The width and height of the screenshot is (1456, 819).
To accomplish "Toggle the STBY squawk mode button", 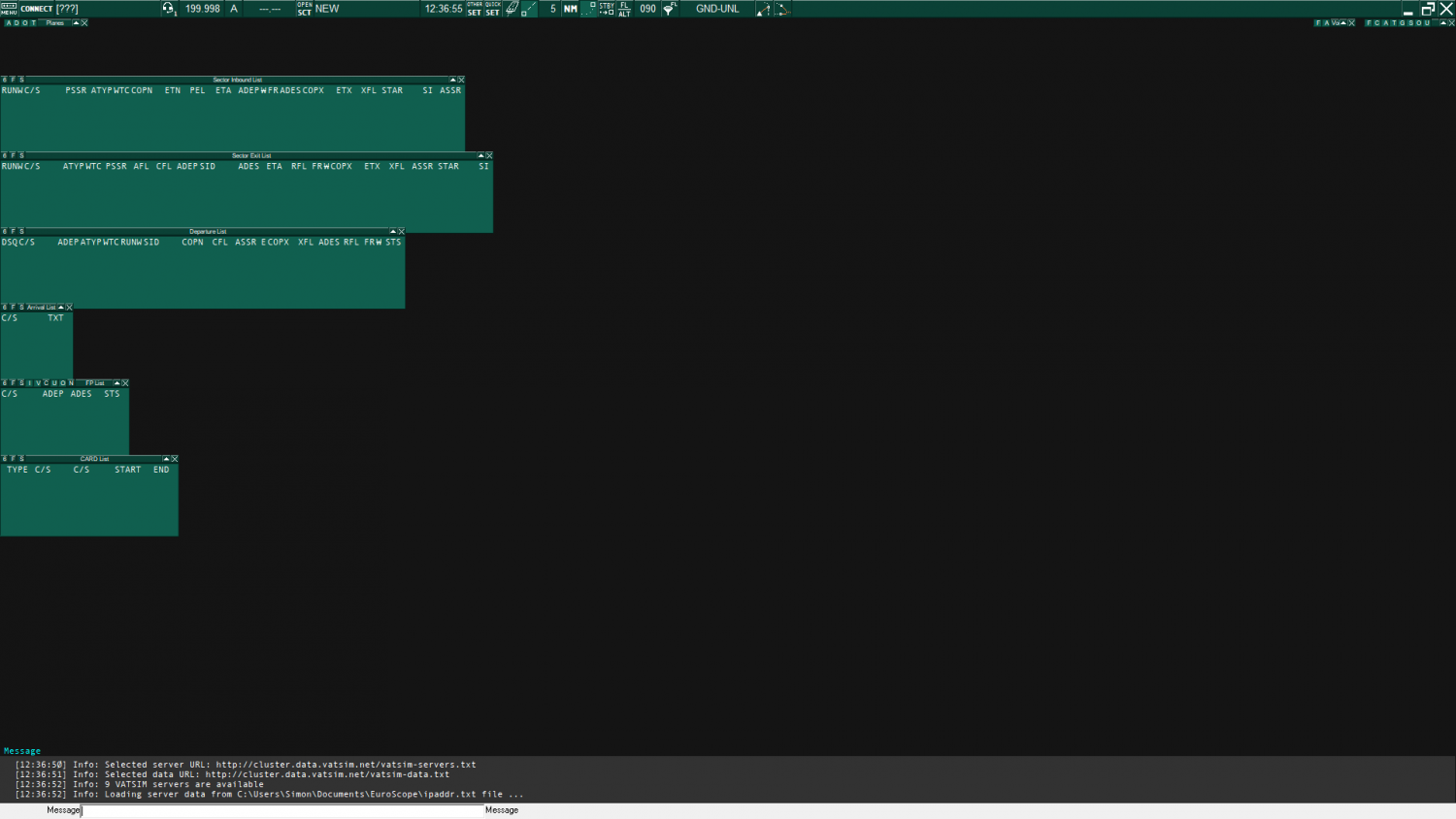I will tap(605, 9).
